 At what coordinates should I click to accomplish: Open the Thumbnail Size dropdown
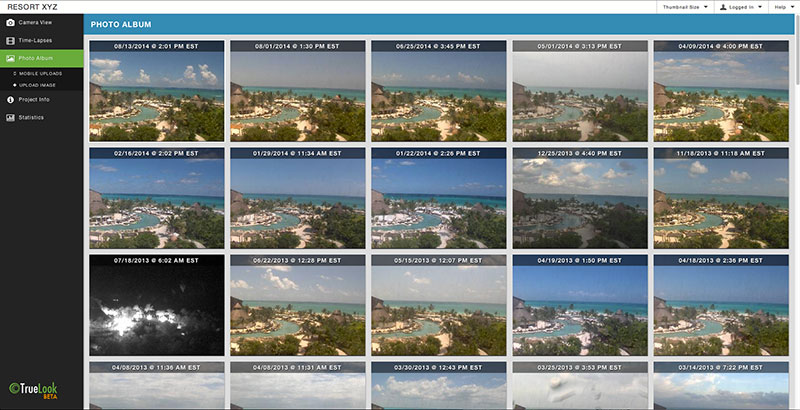[685, 7]
